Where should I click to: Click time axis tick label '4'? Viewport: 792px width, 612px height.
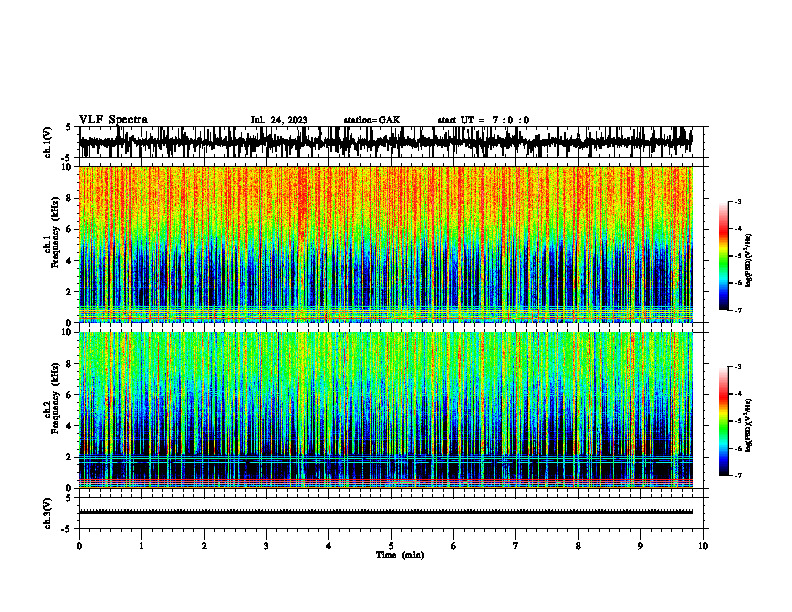coord(329,546)
